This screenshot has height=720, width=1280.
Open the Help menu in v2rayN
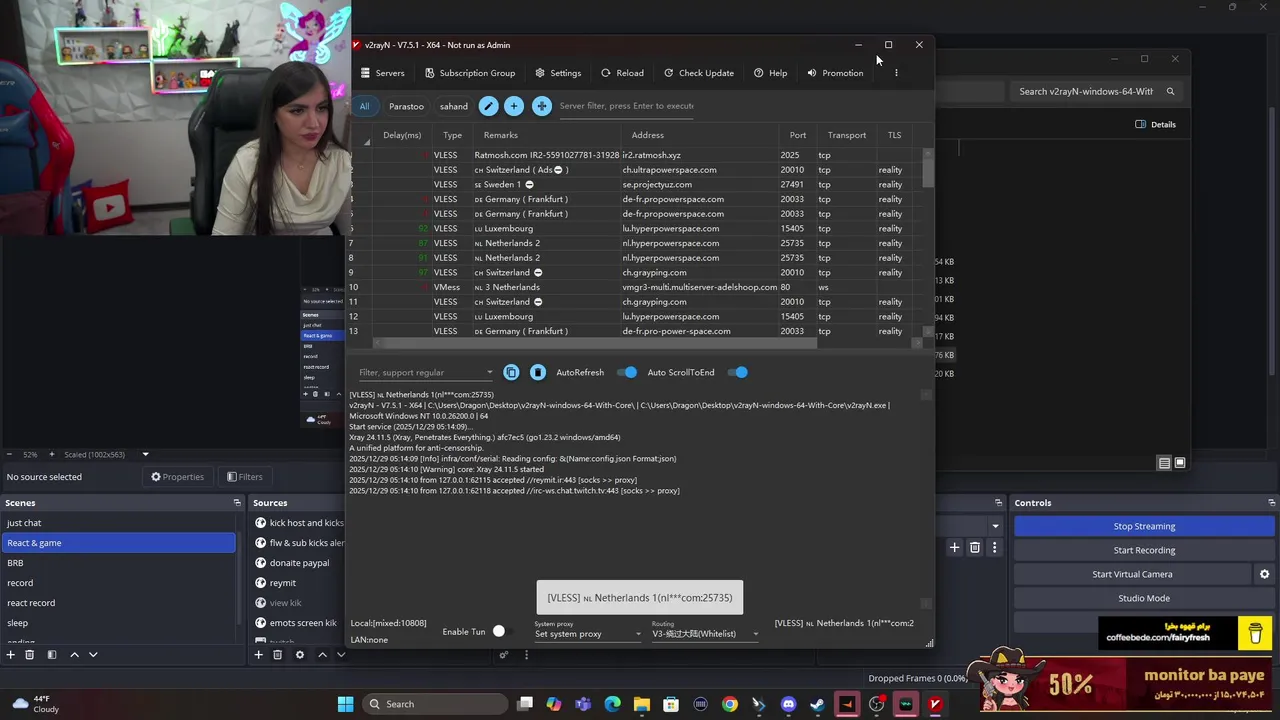pyautogui.click(x=770, y=73)
